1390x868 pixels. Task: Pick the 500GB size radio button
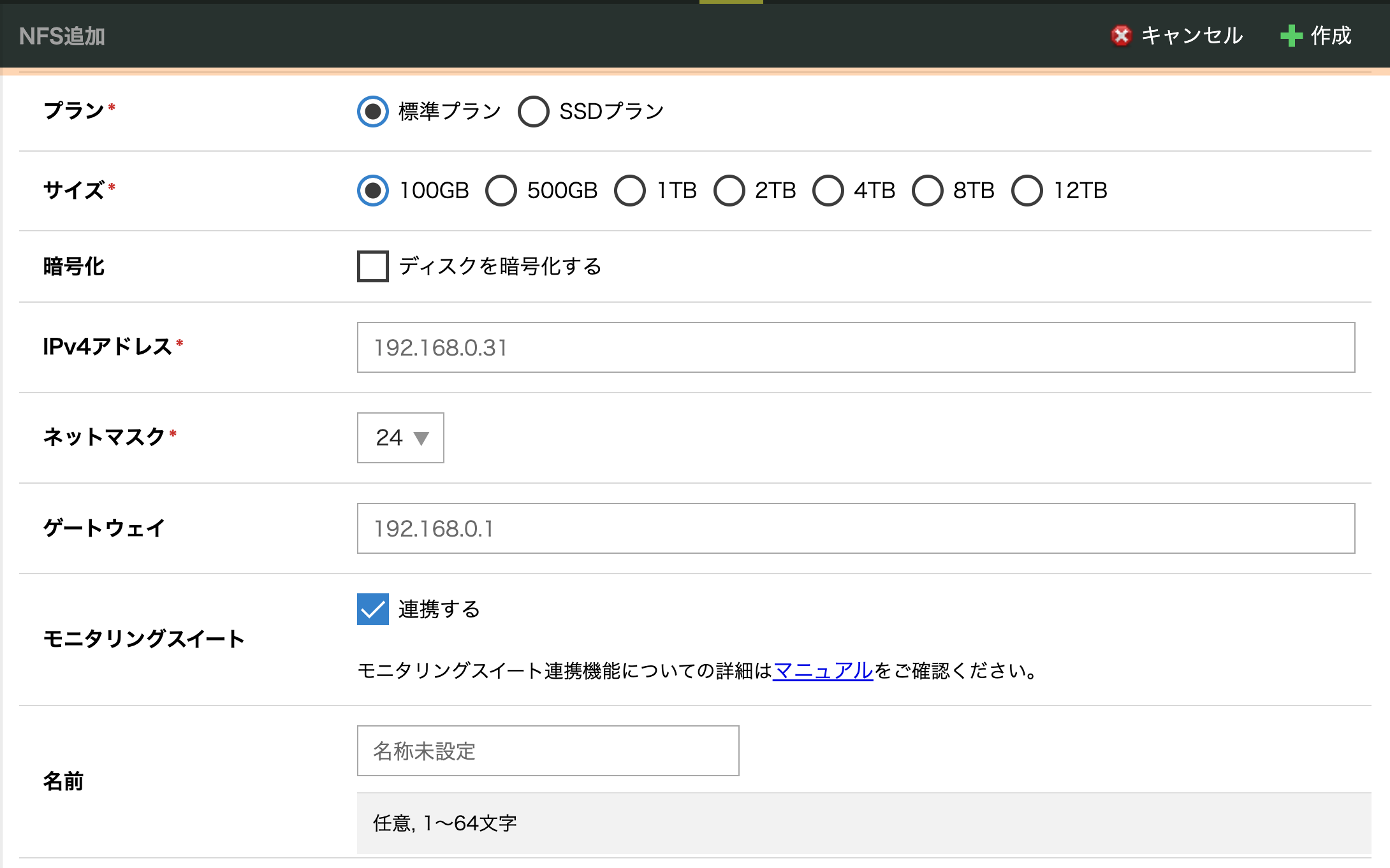tap(501, 191)
